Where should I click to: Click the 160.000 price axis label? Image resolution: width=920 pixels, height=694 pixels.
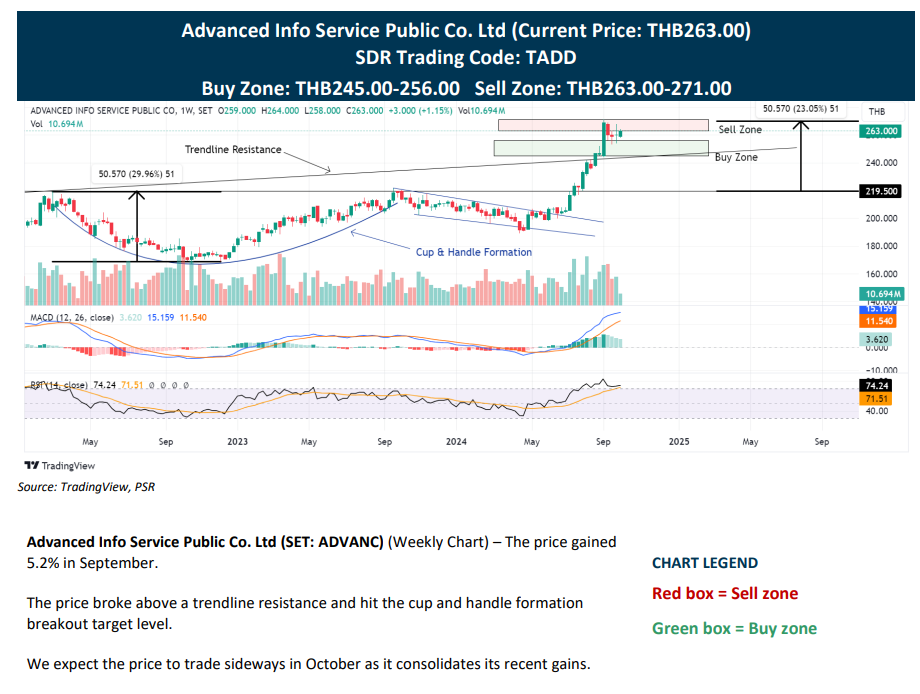[x=881, y=274]
